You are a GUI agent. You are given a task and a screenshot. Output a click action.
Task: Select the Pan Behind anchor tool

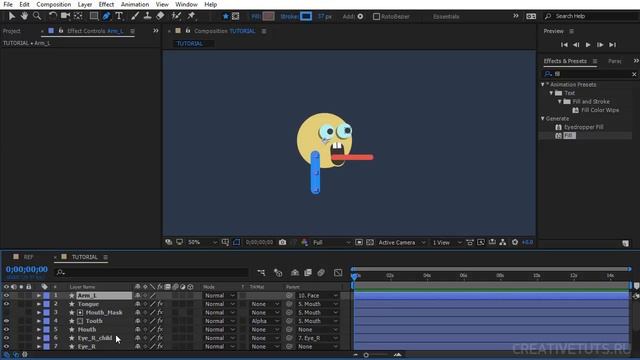pyautogui.click(x=78, y=16)
